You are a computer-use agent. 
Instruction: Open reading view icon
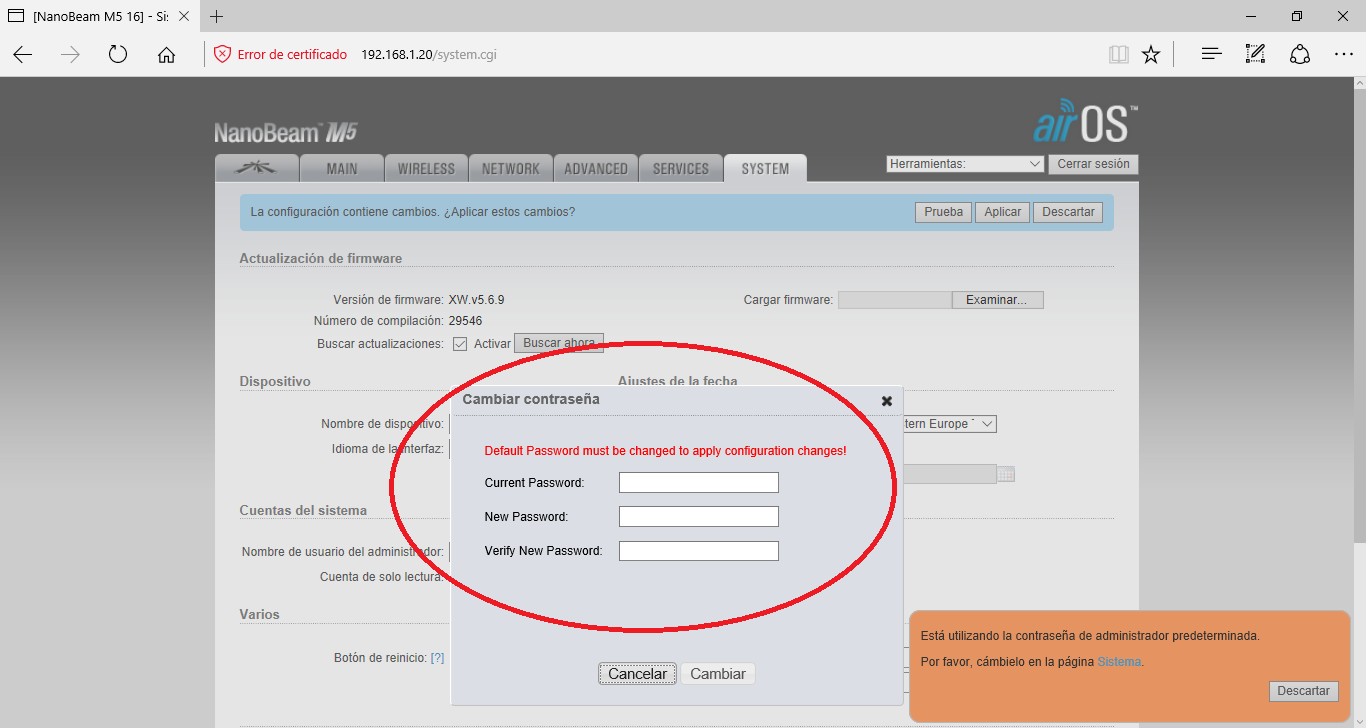(x=1119, y=54)
